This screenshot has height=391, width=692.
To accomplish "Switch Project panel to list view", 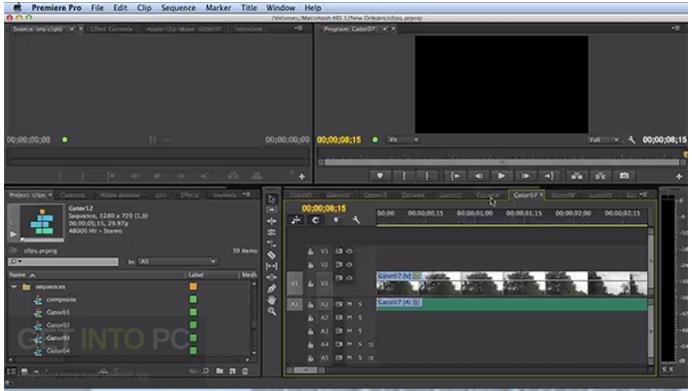I will (x=11, y=372).
